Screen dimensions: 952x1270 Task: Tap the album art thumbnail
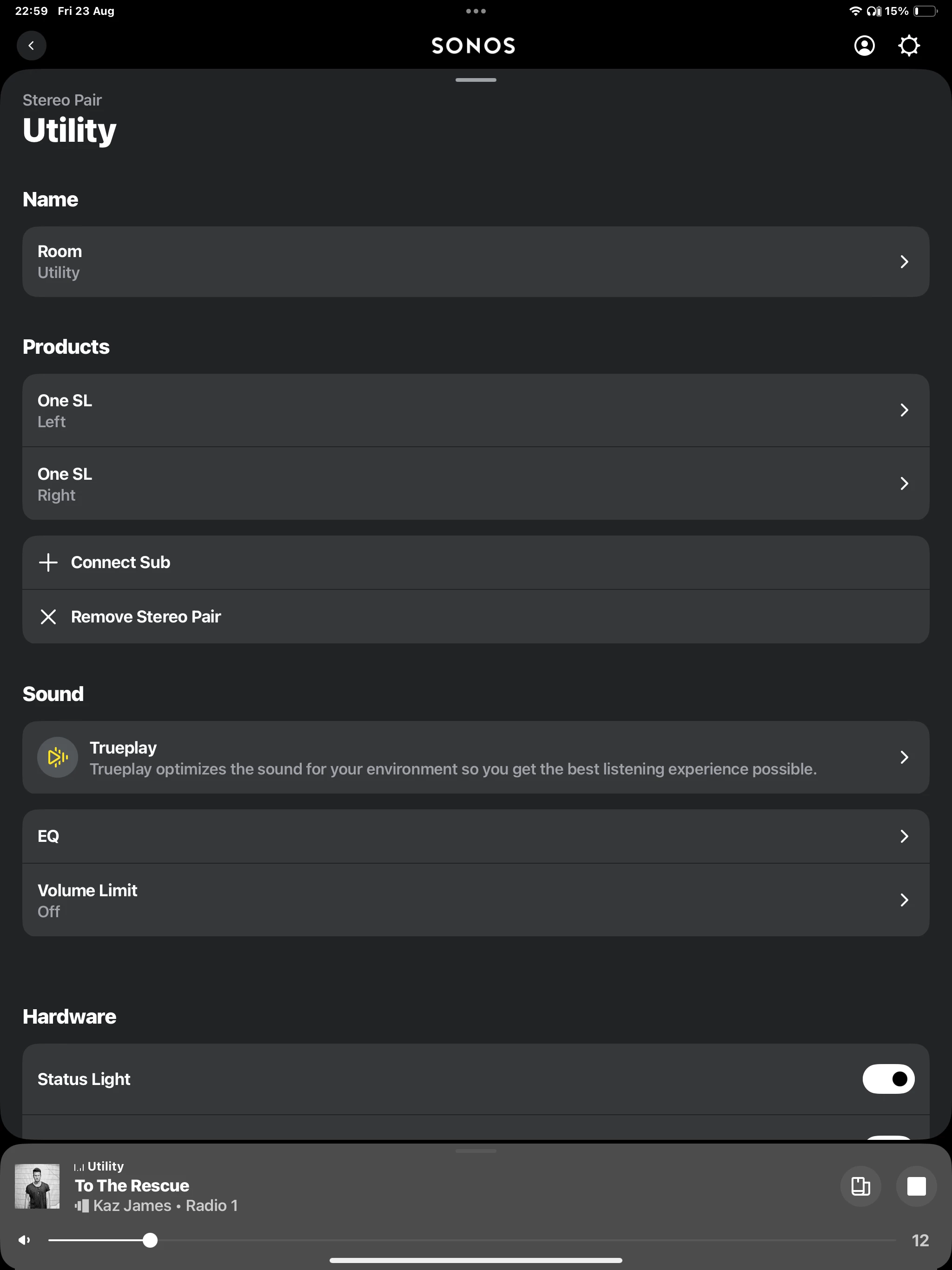(37, 1186)
